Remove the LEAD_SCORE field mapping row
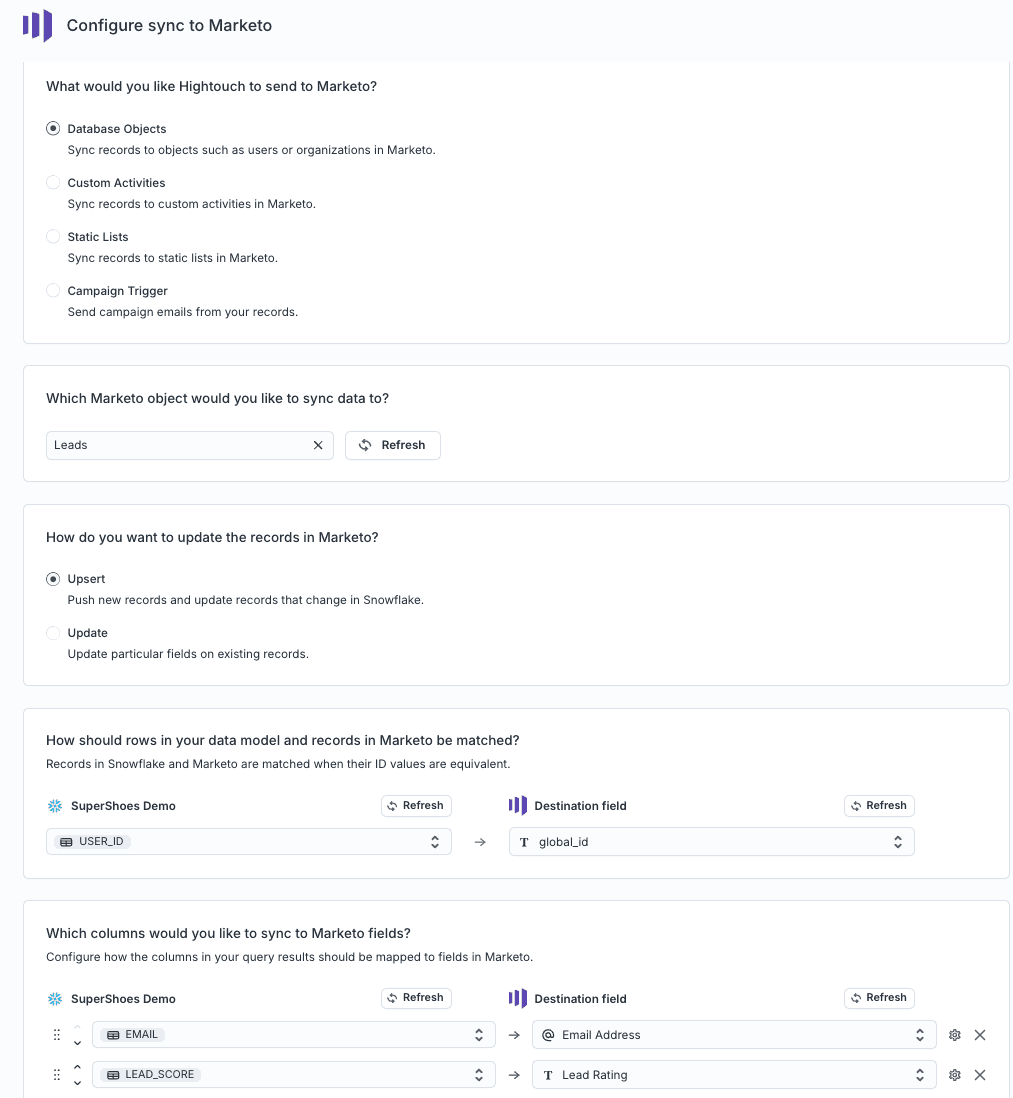 (x=980, y=1075)
